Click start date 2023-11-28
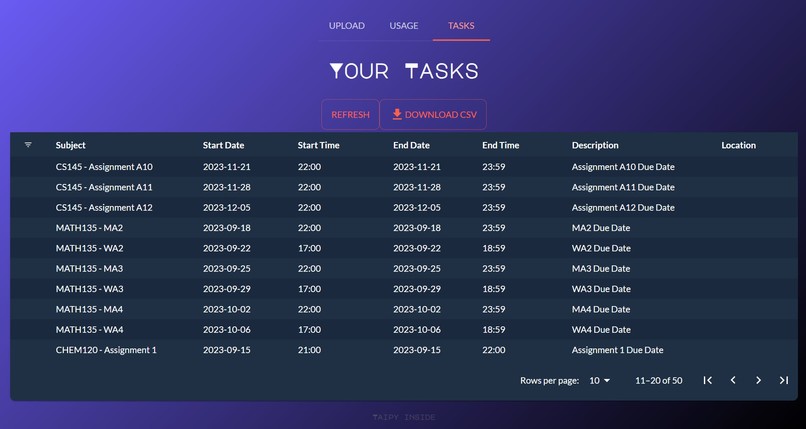The image size is (806, 429). [227, 187]
